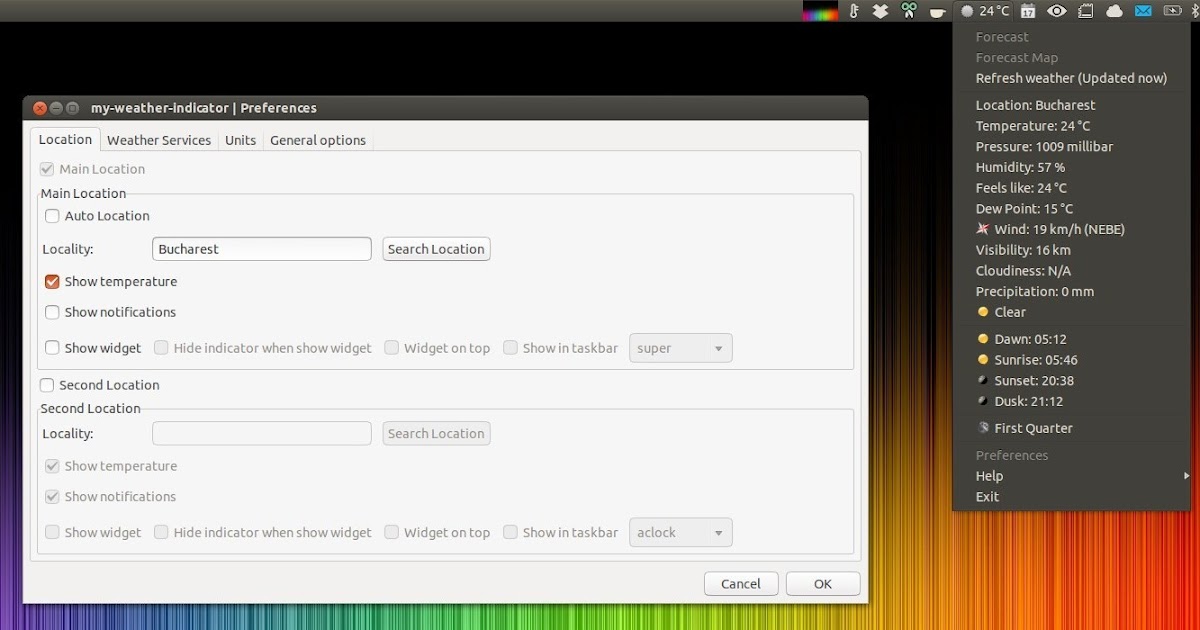Open the aclock widget skin dropdown
Viewport: 1200px width, 630px height.
point(680,532)
